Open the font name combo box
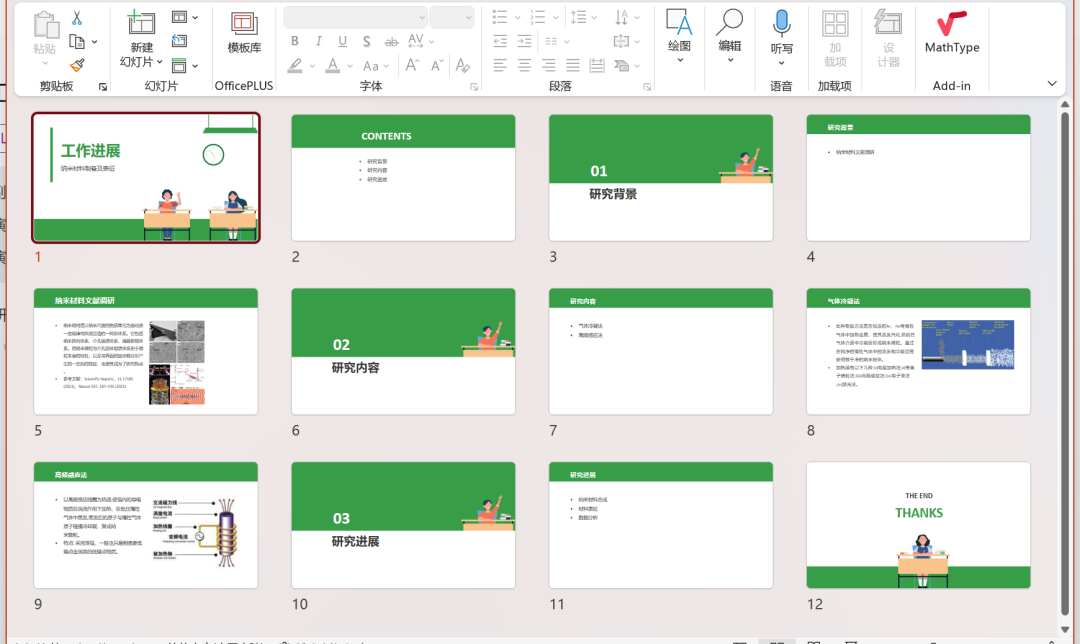Image resolution: width=1080 pixels, height=644 pixels. [x=355, y=17]
